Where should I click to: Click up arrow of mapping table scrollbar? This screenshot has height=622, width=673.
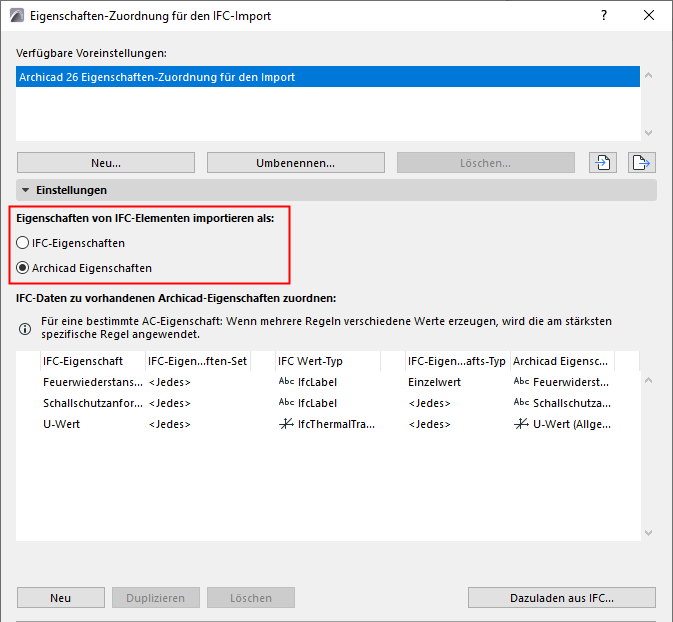(649, 380)
